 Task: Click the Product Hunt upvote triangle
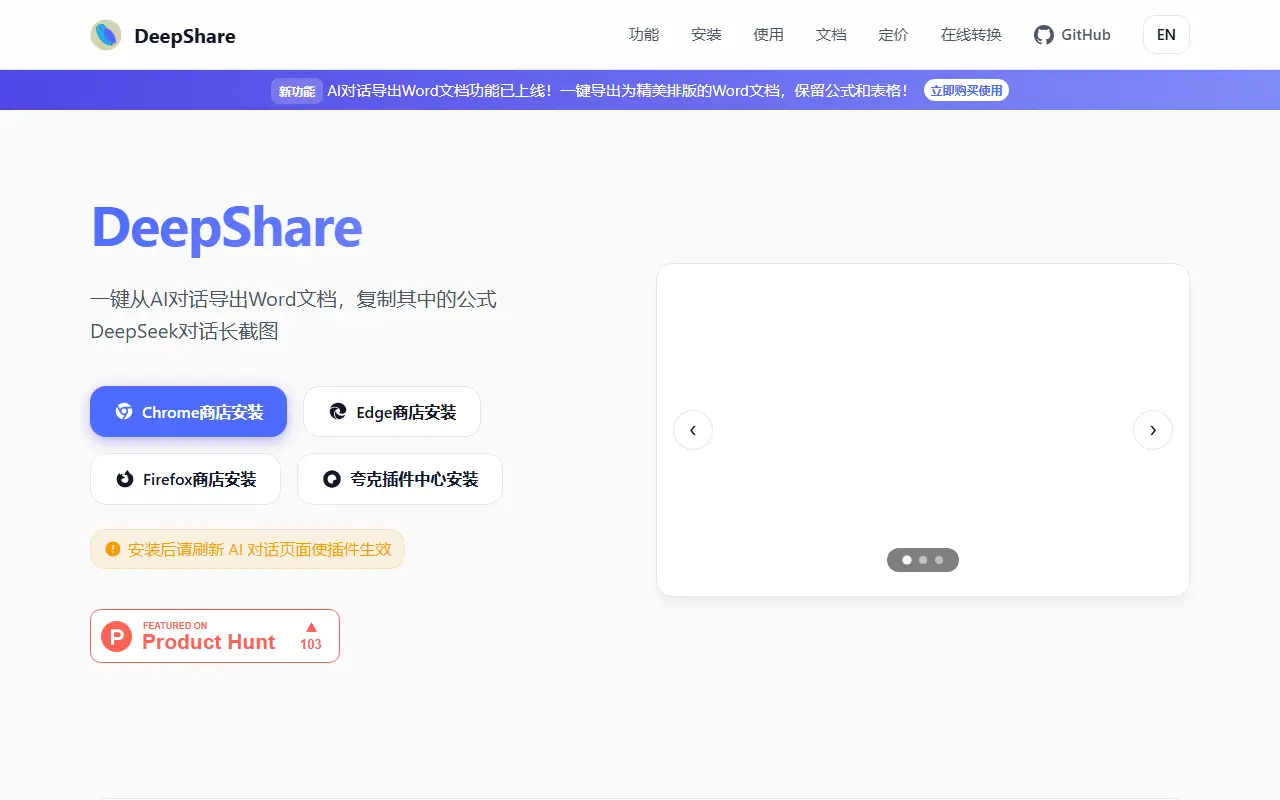311,627
